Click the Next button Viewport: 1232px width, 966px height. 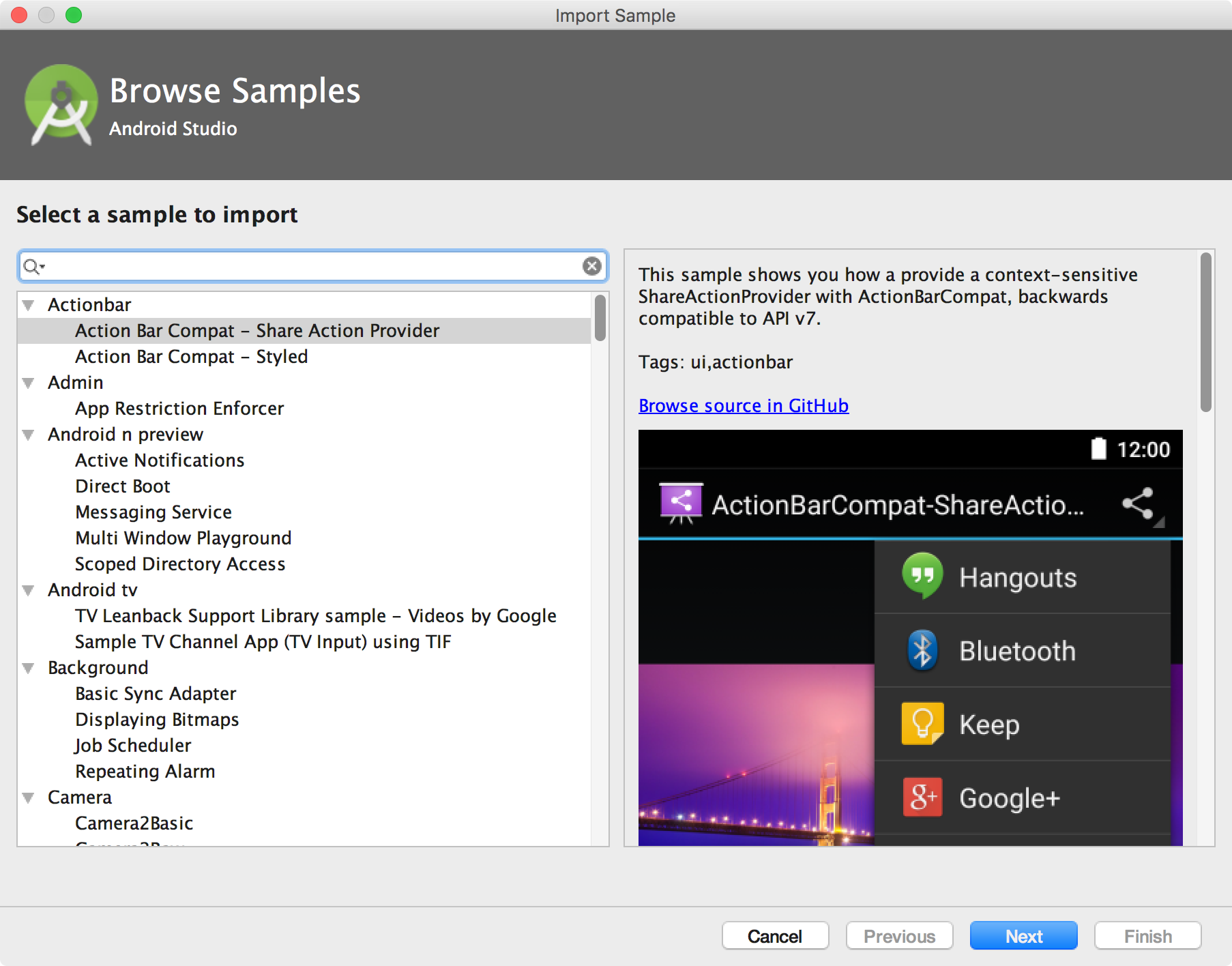(1023, 935)
